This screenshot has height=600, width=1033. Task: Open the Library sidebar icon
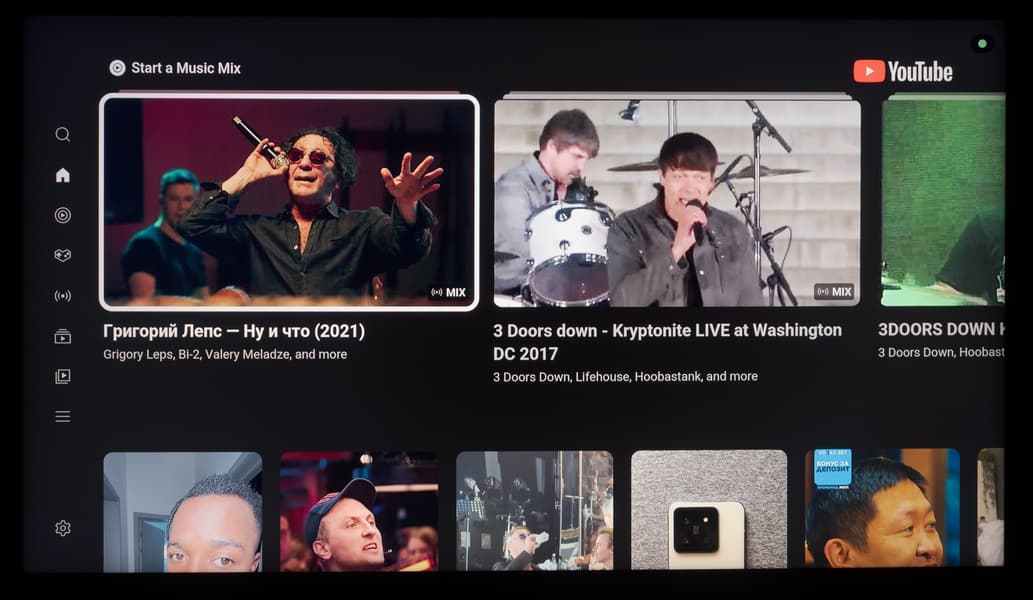pyautogui.click(x=63, y=376)
